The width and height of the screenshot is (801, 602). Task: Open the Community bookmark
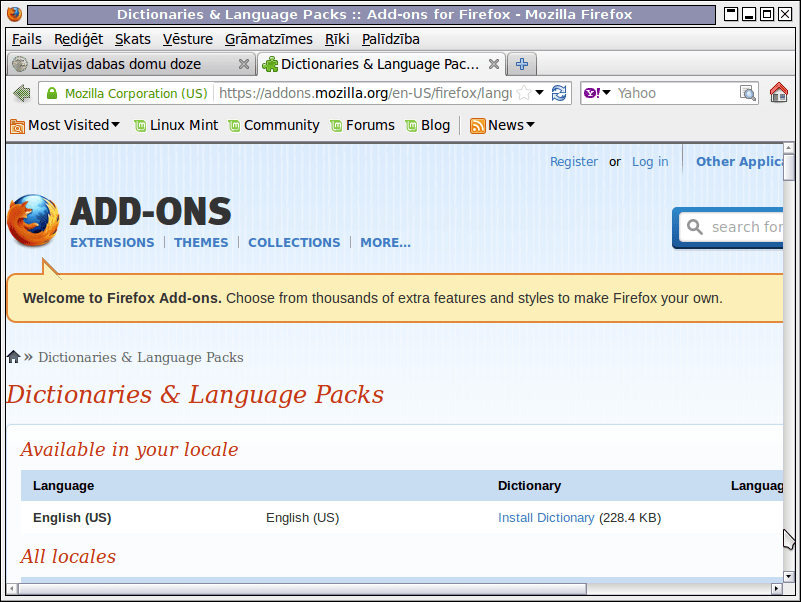point(274,125)
